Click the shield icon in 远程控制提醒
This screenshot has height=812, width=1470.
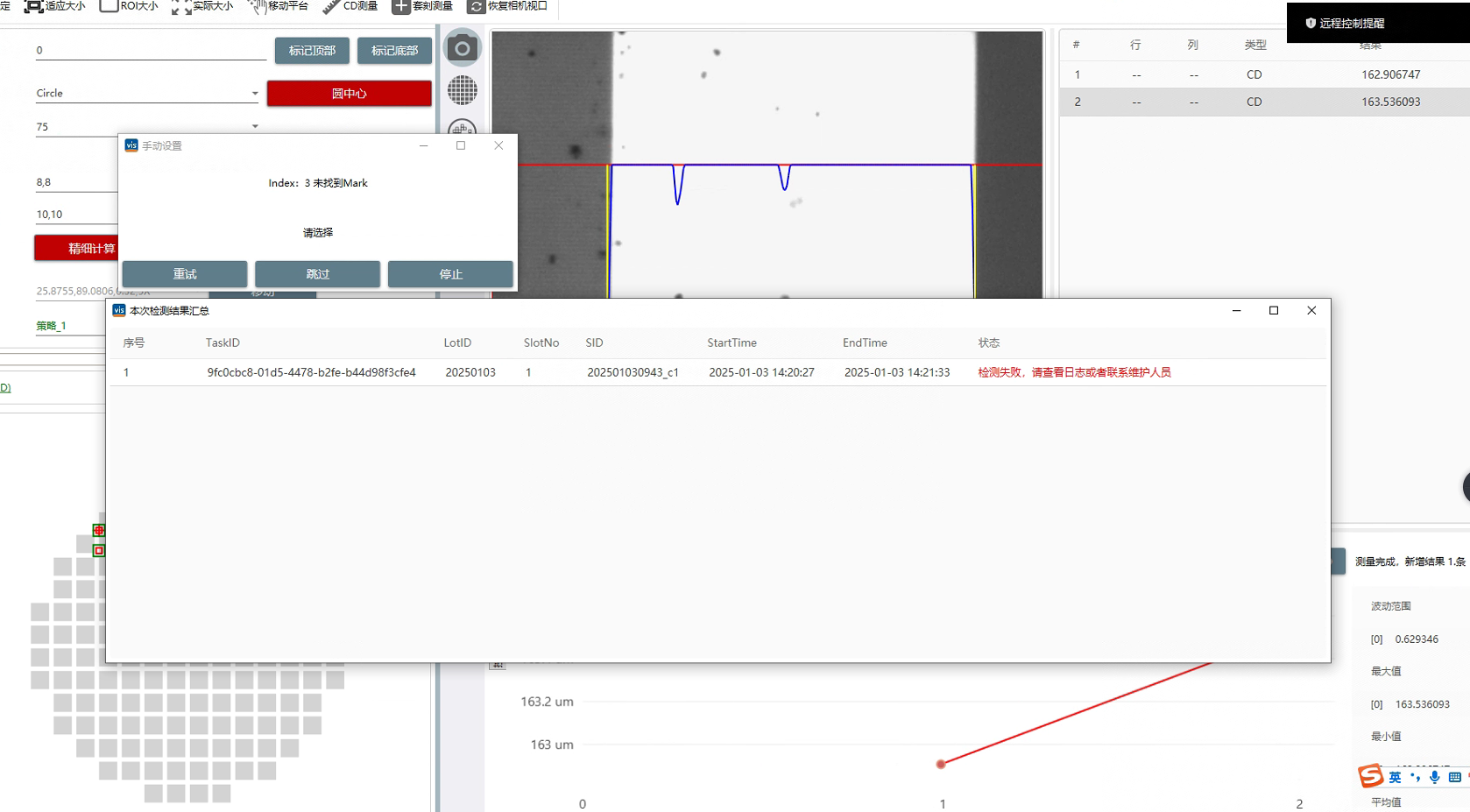click(x=1311, y=24)
